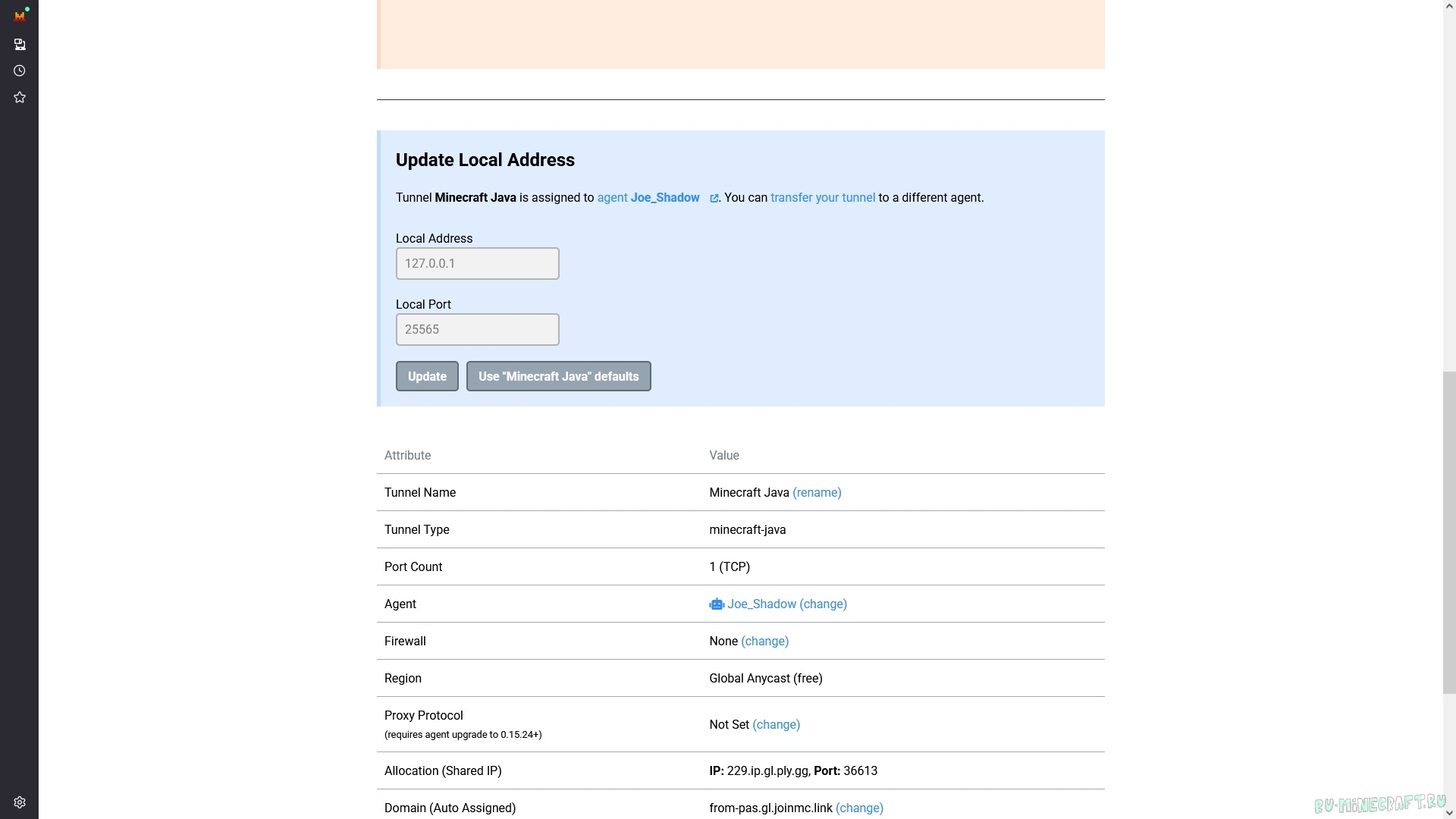Open the clock history sidebar icon
1456x819 pixels.
click(x=20, y=71)
